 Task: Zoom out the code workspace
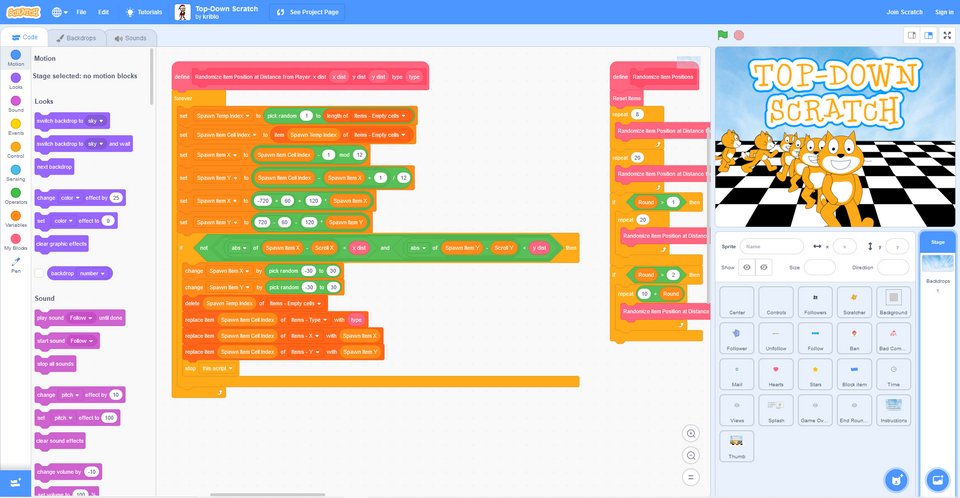691,456
